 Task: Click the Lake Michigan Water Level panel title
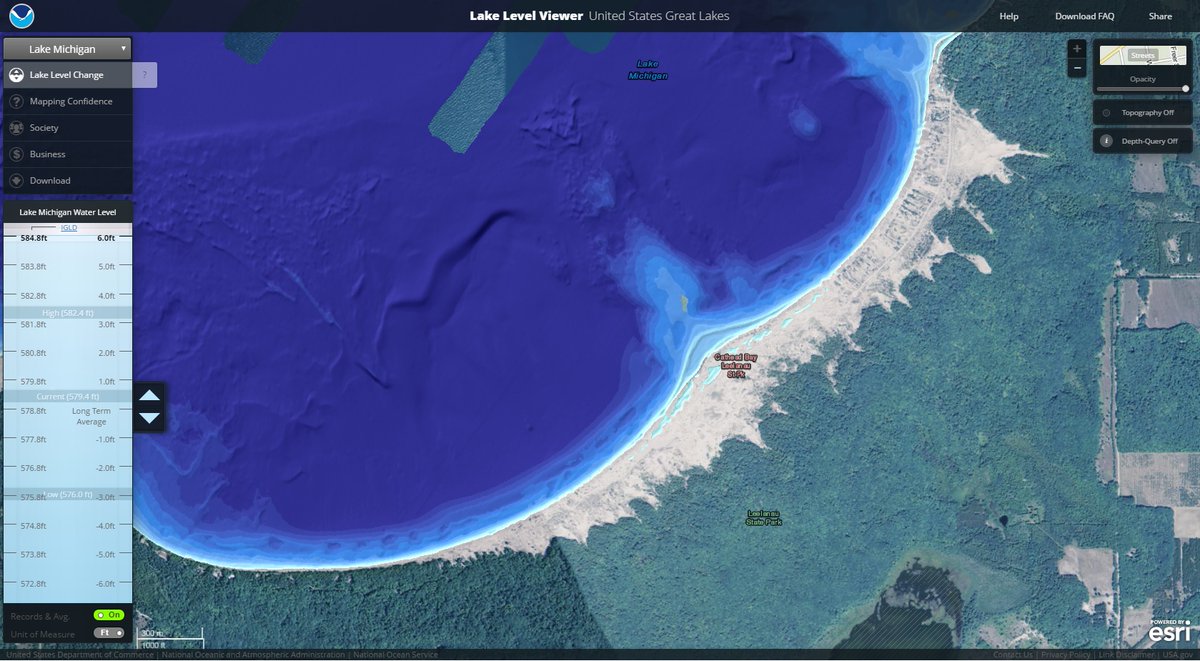point(68,212)
